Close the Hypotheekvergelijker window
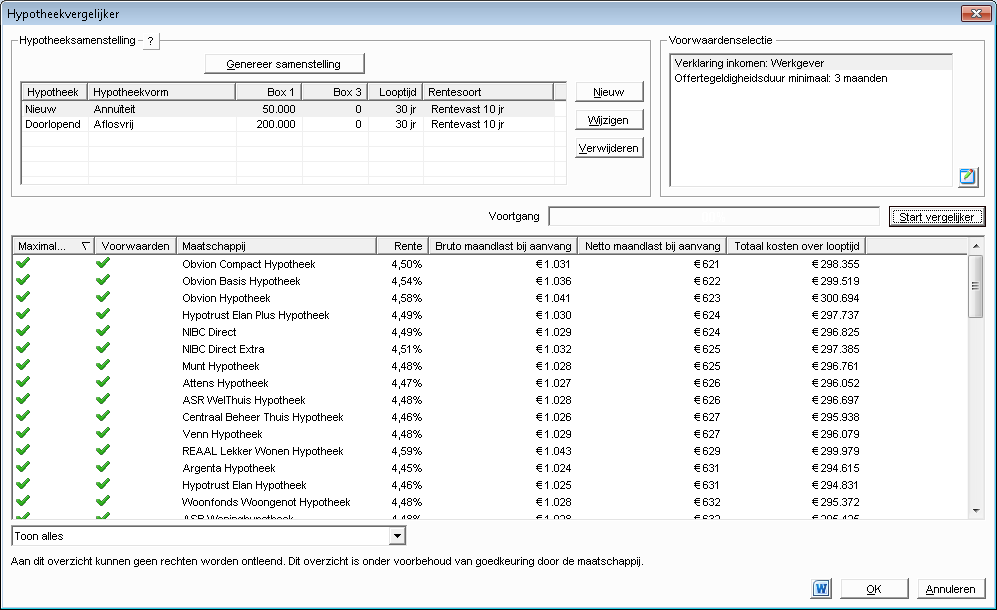Viewport: 997px width, 610px height. click(976, 13)
